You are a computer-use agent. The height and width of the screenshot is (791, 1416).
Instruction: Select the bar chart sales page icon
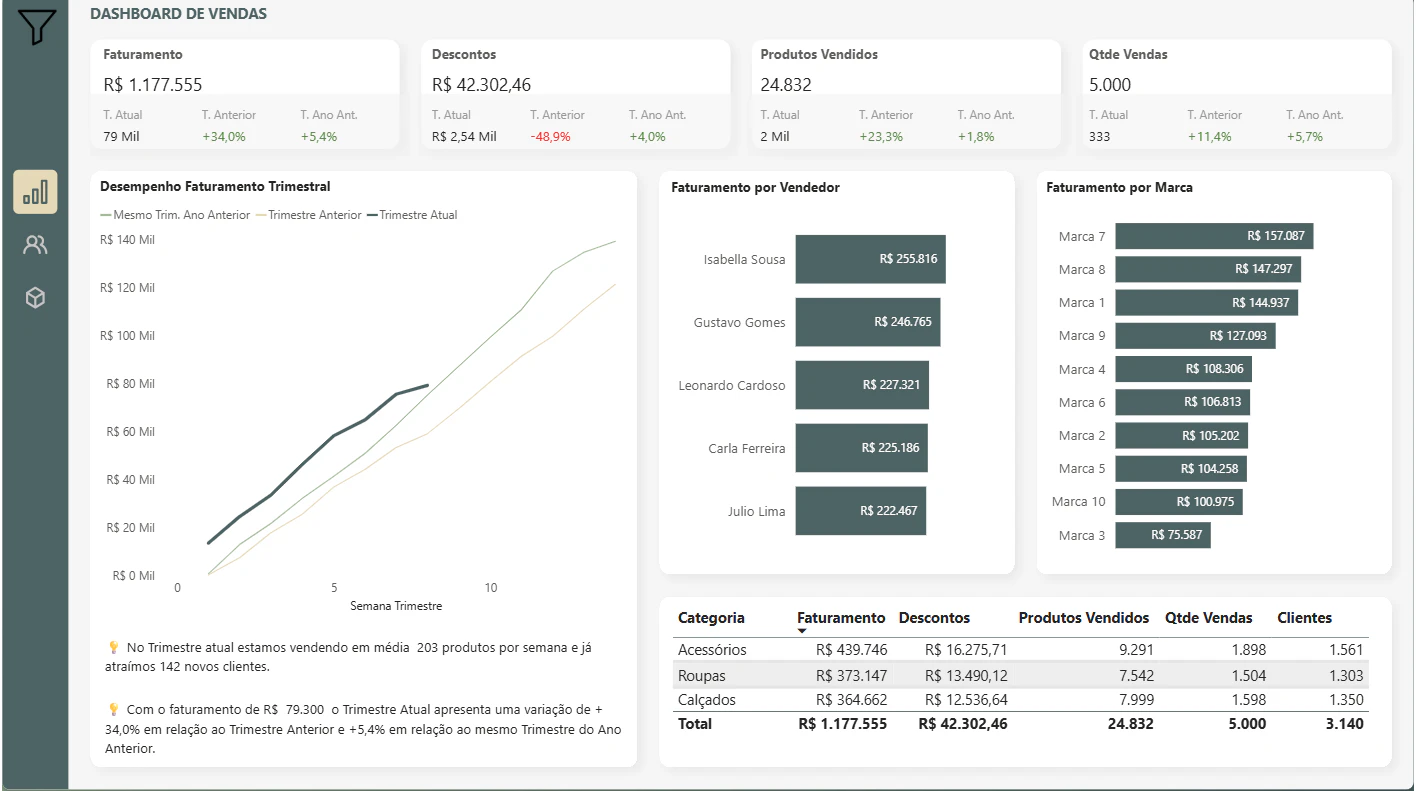[x=35, y=192]
